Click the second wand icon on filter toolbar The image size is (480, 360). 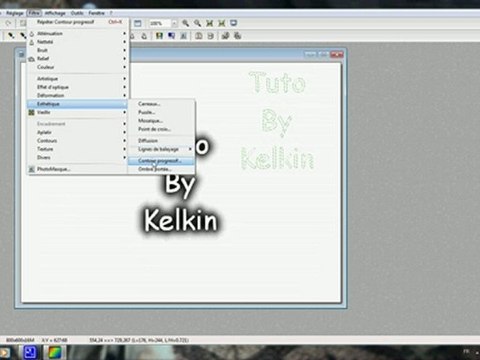[23, 36]
